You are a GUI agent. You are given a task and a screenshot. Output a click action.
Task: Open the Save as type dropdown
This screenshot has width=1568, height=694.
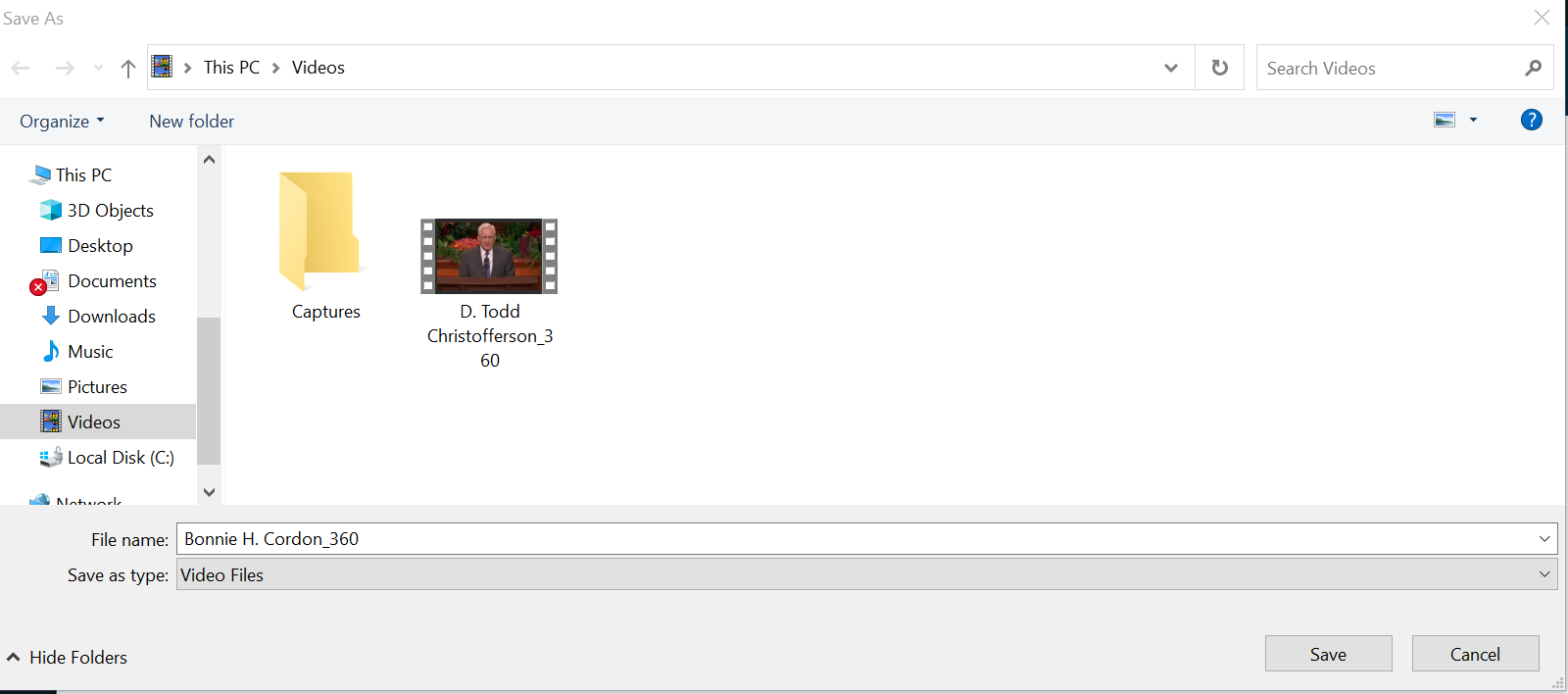point(866,575)
